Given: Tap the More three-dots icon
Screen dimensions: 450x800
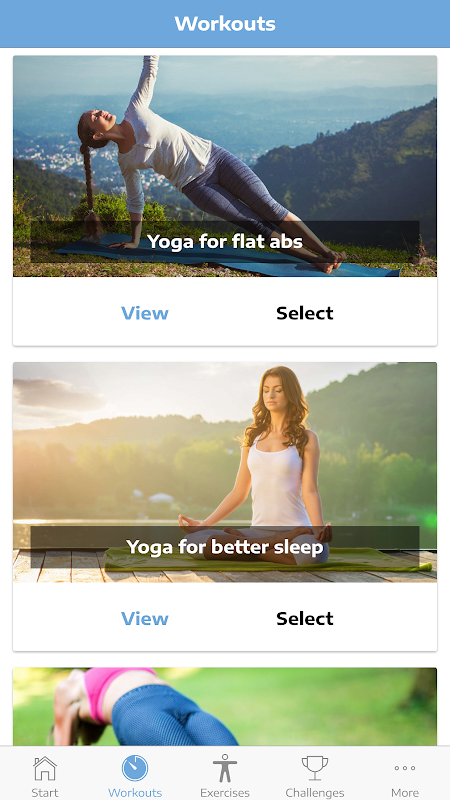Looking at the screenshot, I should pyautogui.click(x=405, y=768).
